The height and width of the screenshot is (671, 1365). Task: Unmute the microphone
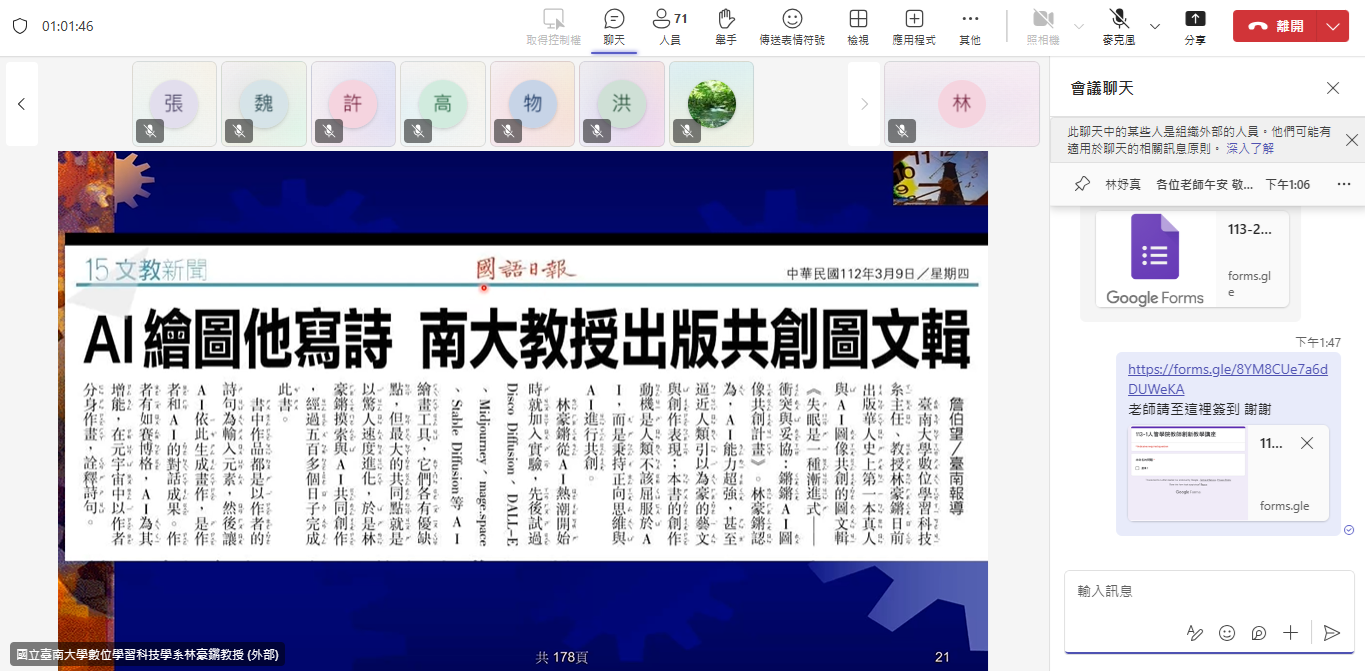(x=1118, y=27)
